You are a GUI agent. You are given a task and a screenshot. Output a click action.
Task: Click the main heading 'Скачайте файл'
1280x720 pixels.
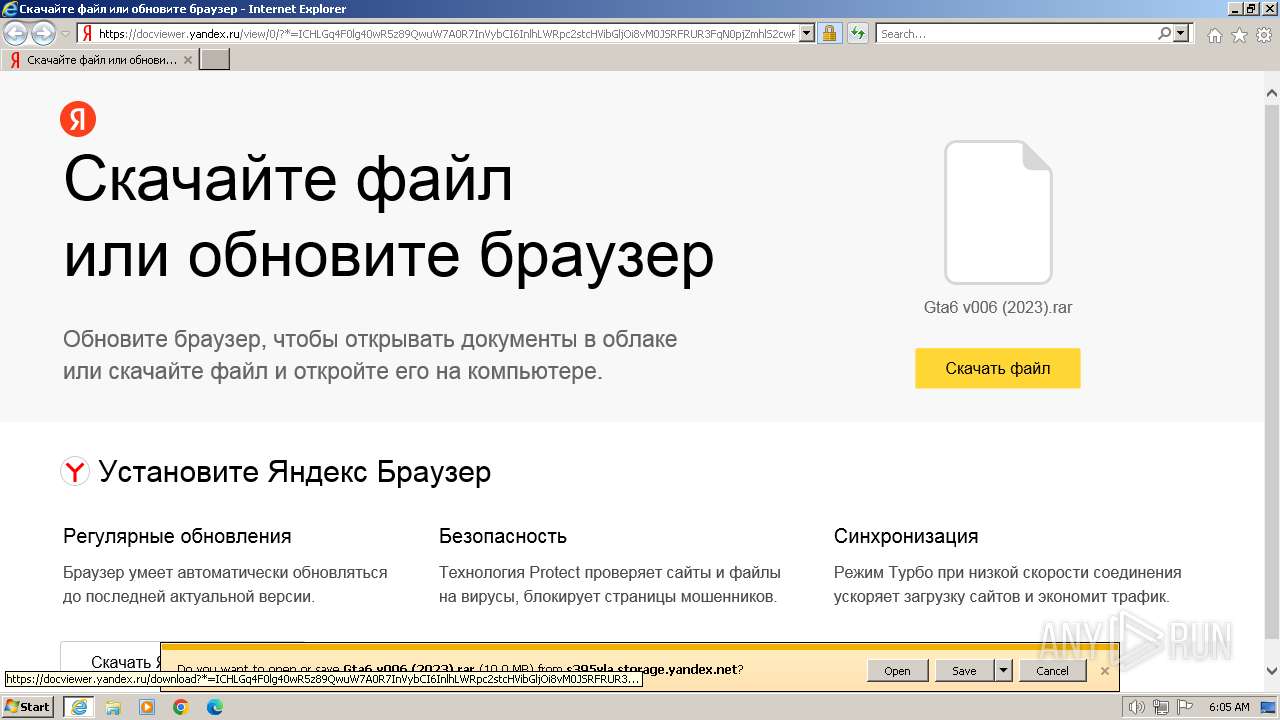[x=288, y=180]
